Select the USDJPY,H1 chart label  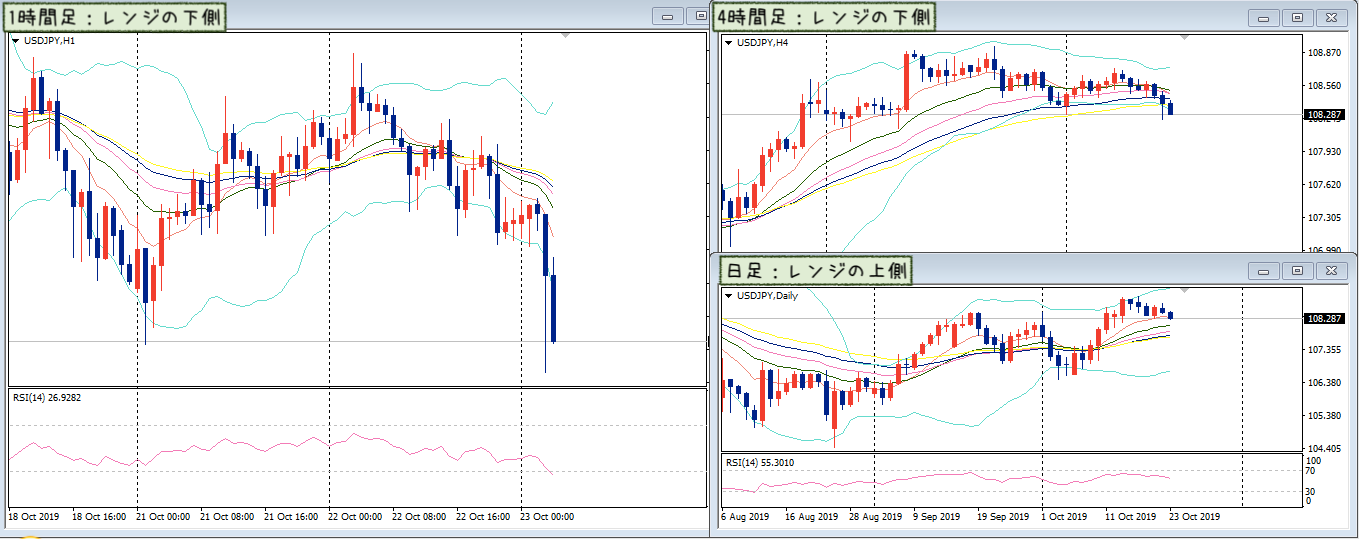click(49, 41)
